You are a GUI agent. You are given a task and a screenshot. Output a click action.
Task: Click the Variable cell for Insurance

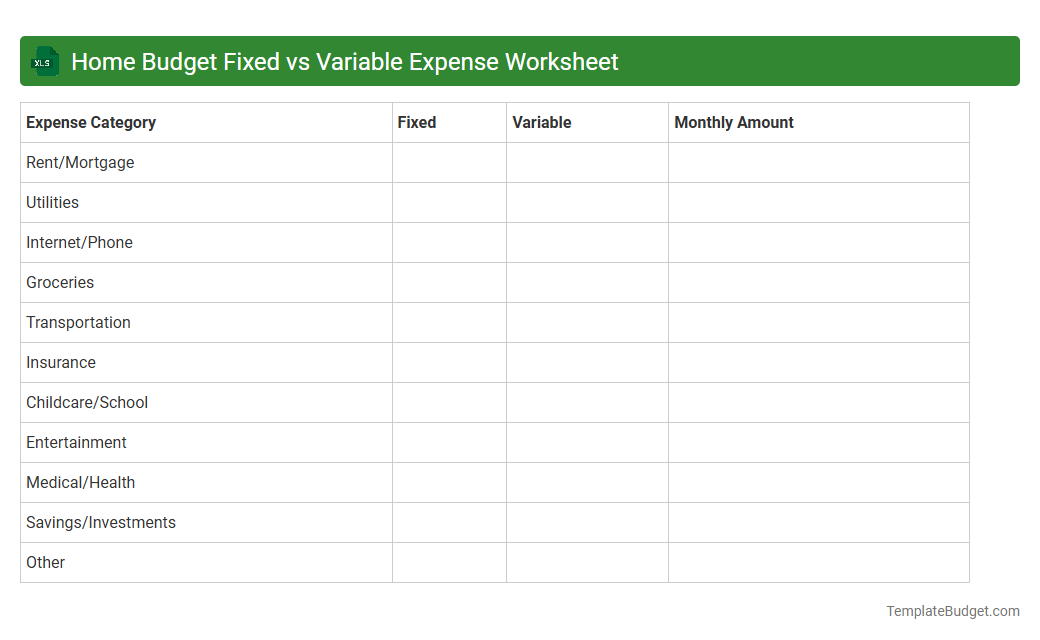(587, 362)
